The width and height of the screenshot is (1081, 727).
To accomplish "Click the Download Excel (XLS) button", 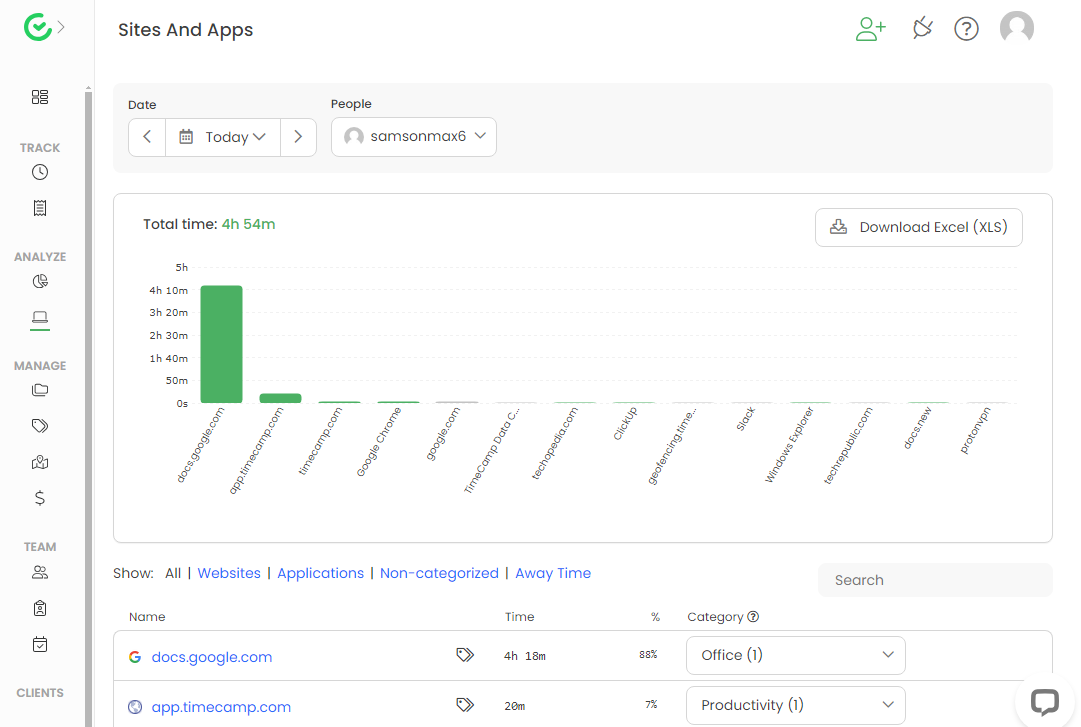I will [x=918, y=227].
